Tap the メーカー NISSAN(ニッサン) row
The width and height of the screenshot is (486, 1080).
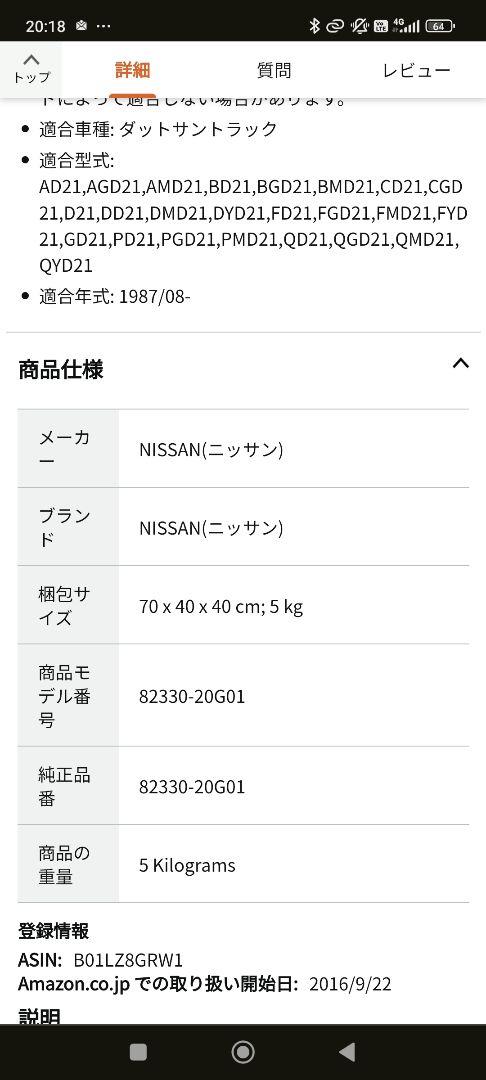pyautogui.click(x=243, y=449)
